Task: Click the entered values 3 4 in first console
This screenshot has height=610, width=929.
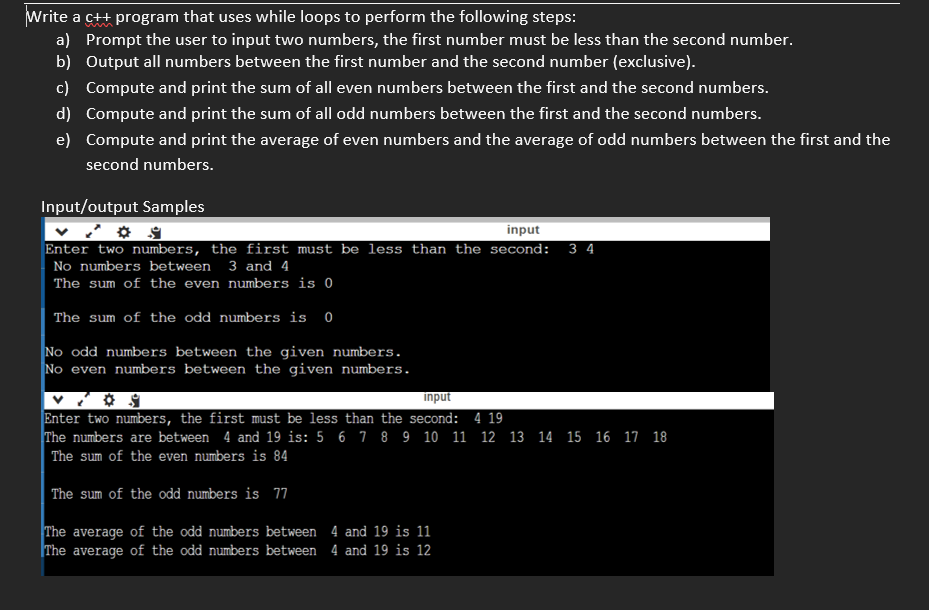Action: tap(584, 249)
